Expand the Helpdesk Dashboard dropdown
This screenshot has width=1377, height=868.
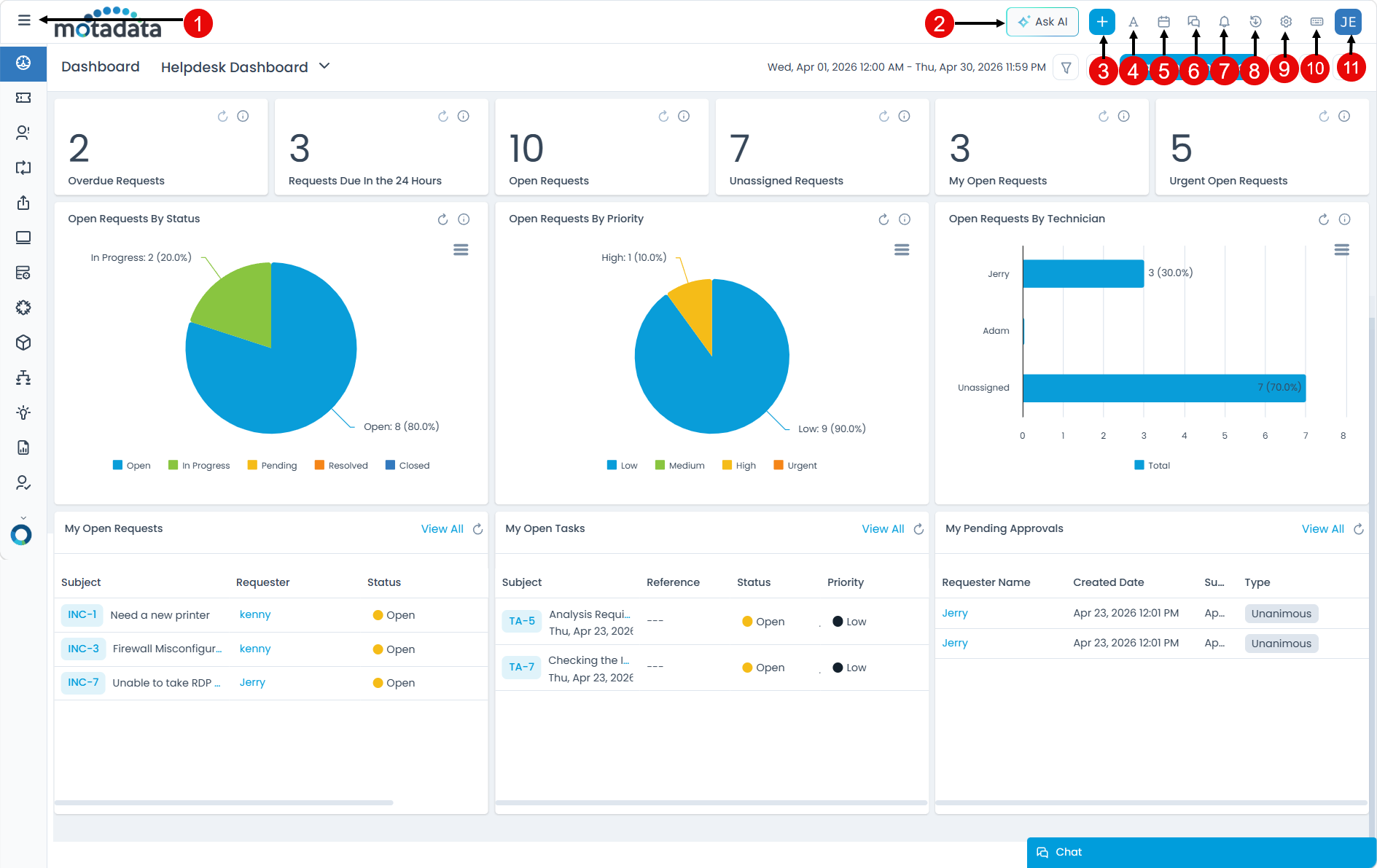324,66
